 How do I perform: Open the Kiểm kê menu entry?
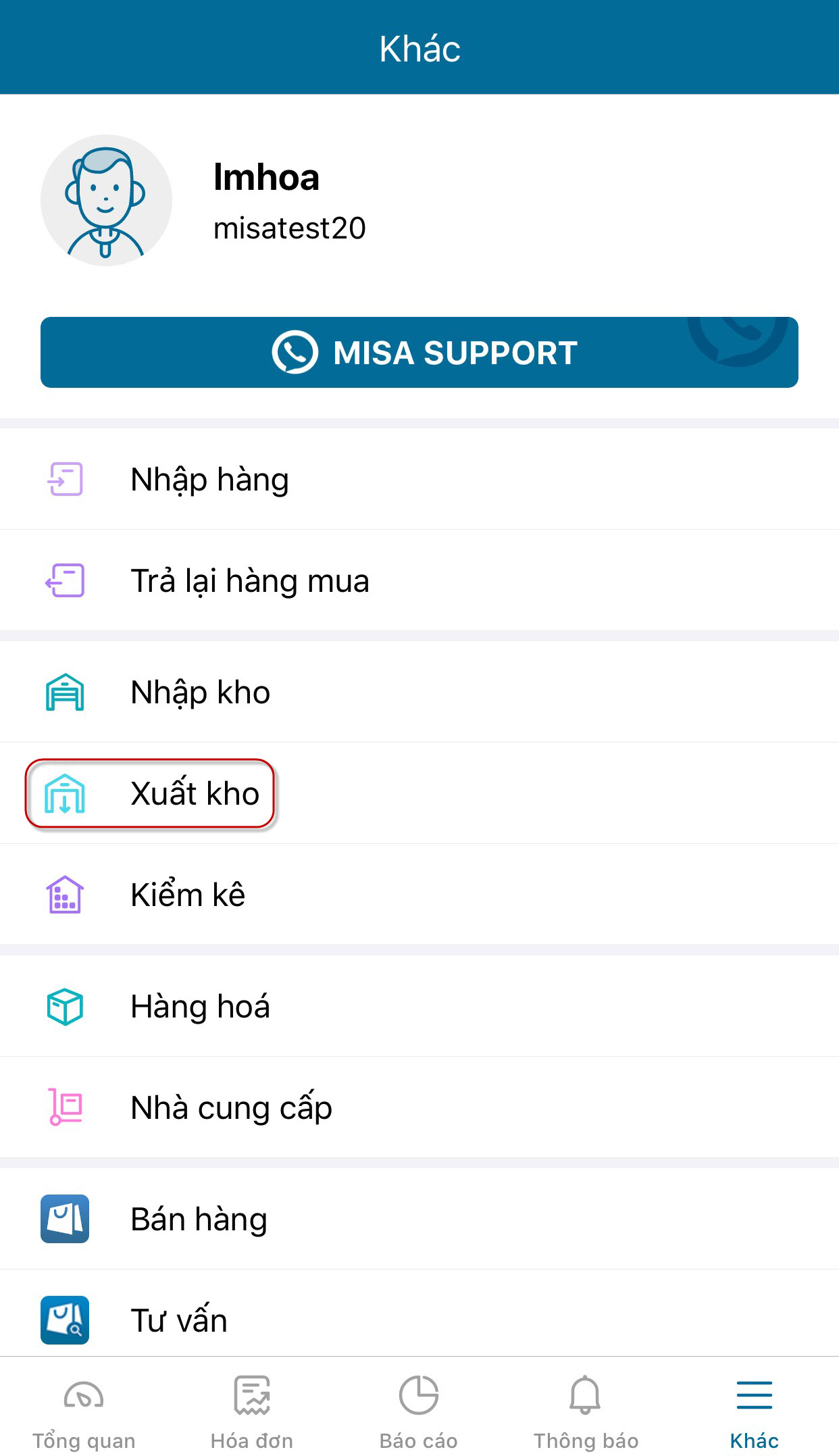188,895
